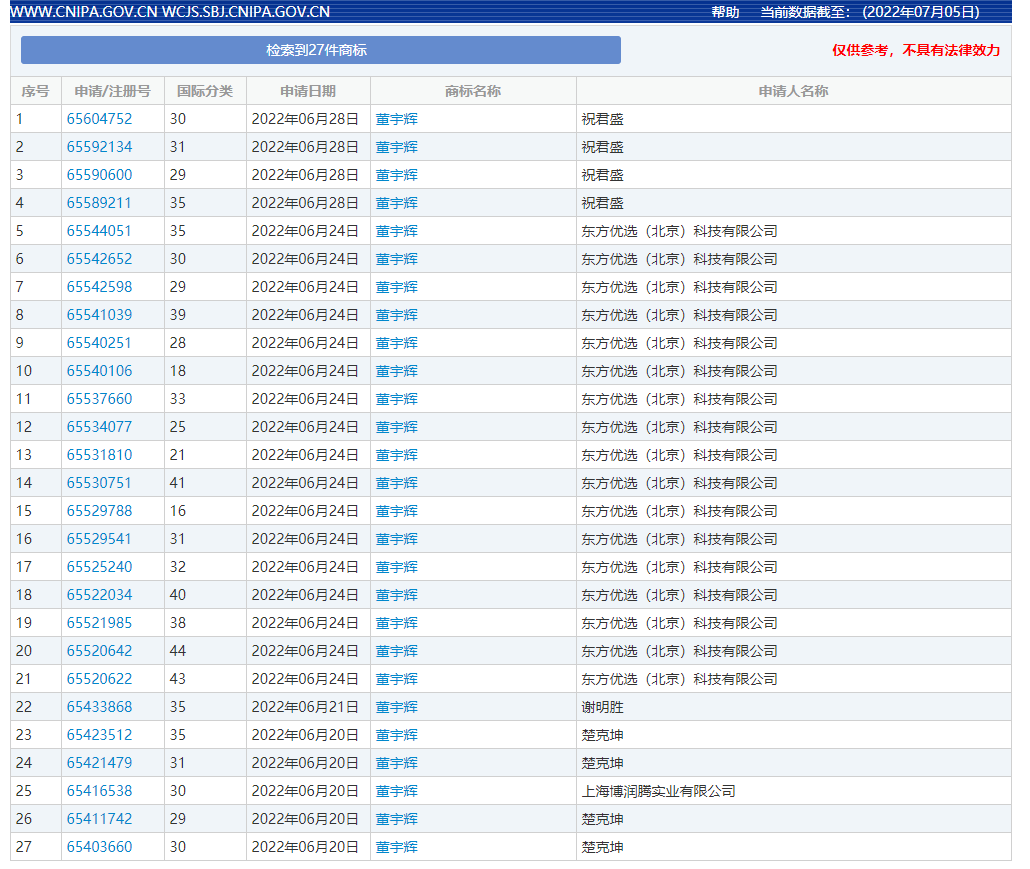
Task: Click the 申请人名称 column header
Action: (793, 91)
